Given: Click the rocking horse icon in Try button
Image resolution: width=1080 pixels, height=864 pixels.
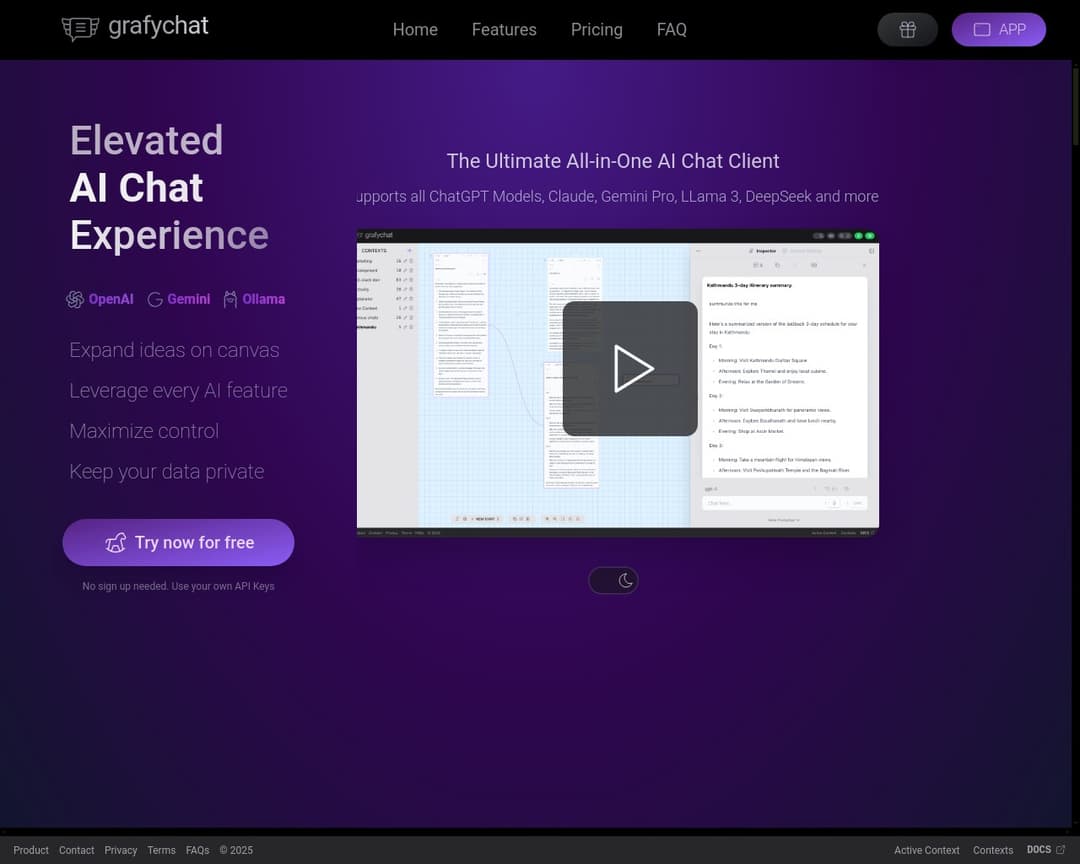Looking at the screenshot, I should (x=116, y=543).
